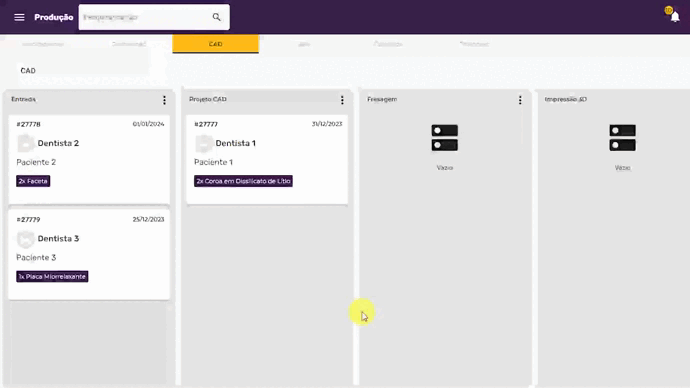The image size is (690, 388).
Task: Click 2x Coroa em Dissilicato de Lítio tag
Action: pos(243,181)
